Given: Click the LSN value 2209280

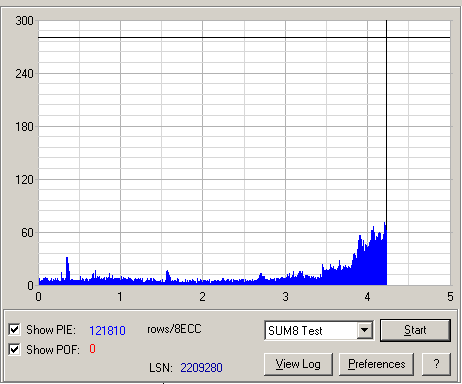Looking at the screenshot, I should [x=201, y=368].
